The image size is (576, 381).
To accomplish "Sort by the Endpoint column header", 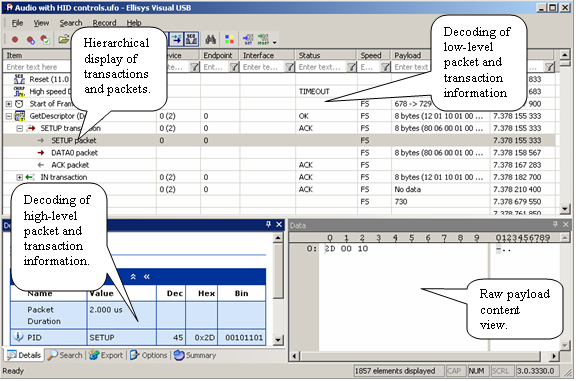I will [220, 55].
